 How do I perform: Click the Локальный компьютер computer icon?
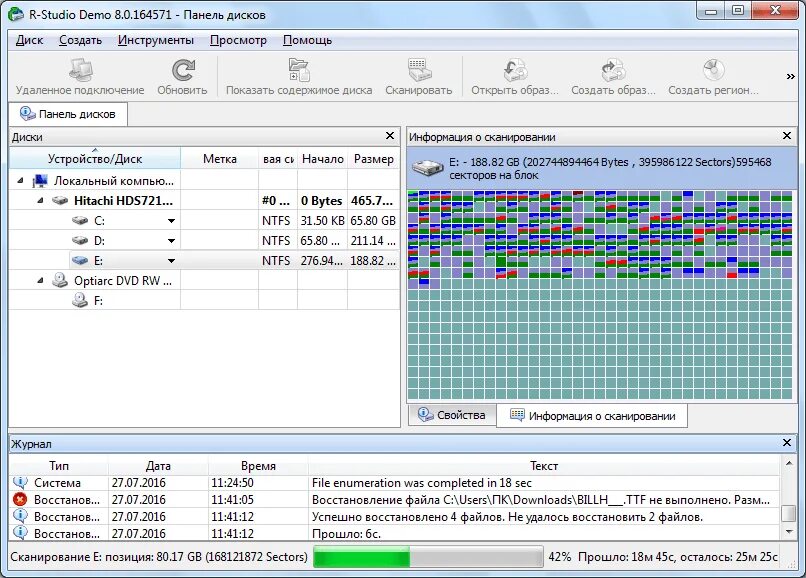point(40,180)
